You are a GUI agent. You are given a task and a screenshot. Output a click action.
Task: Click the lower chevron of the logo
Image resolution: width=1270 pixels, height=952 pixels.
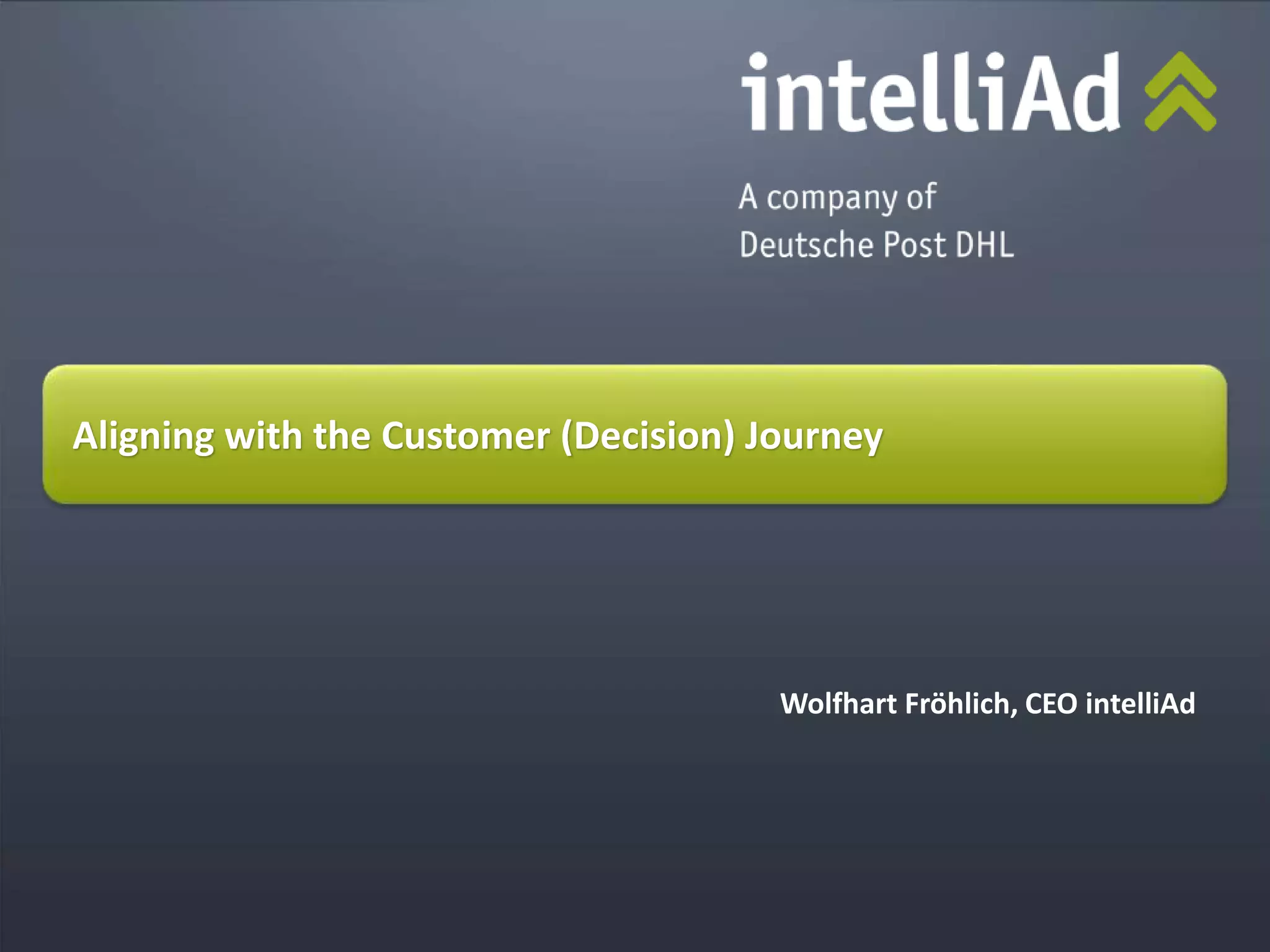point(1180,110)
